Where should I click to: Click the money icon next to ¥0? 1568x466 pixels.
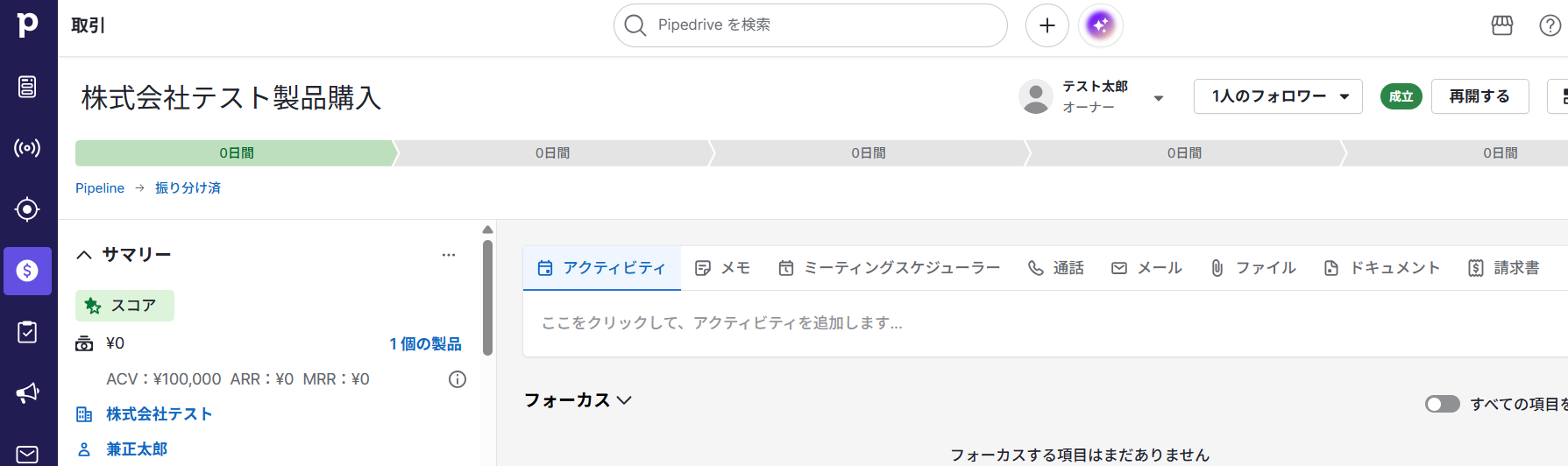pos(84,343)
